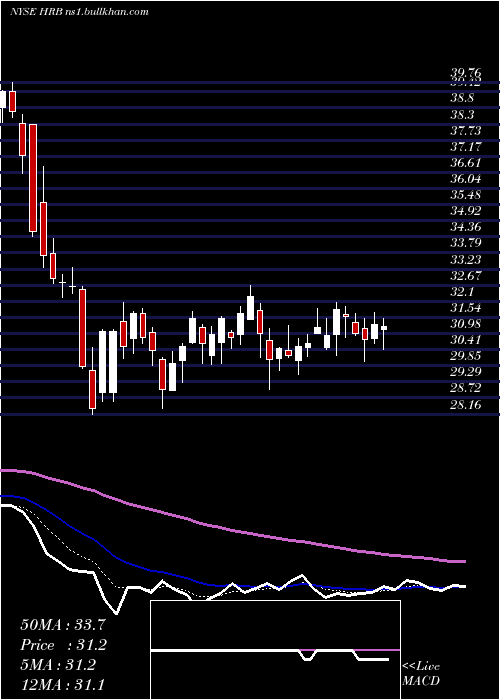Select the 36.61 price level label
The width and height of the screenshot is (500, 700).
(x=466, y=162)
